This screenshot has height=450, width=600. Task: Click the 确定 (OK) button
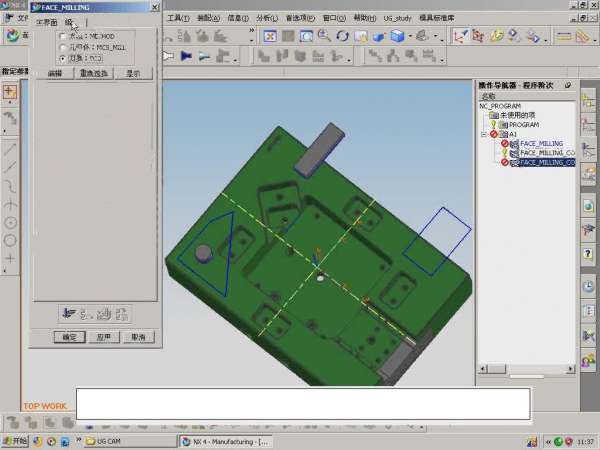point(69,337)
